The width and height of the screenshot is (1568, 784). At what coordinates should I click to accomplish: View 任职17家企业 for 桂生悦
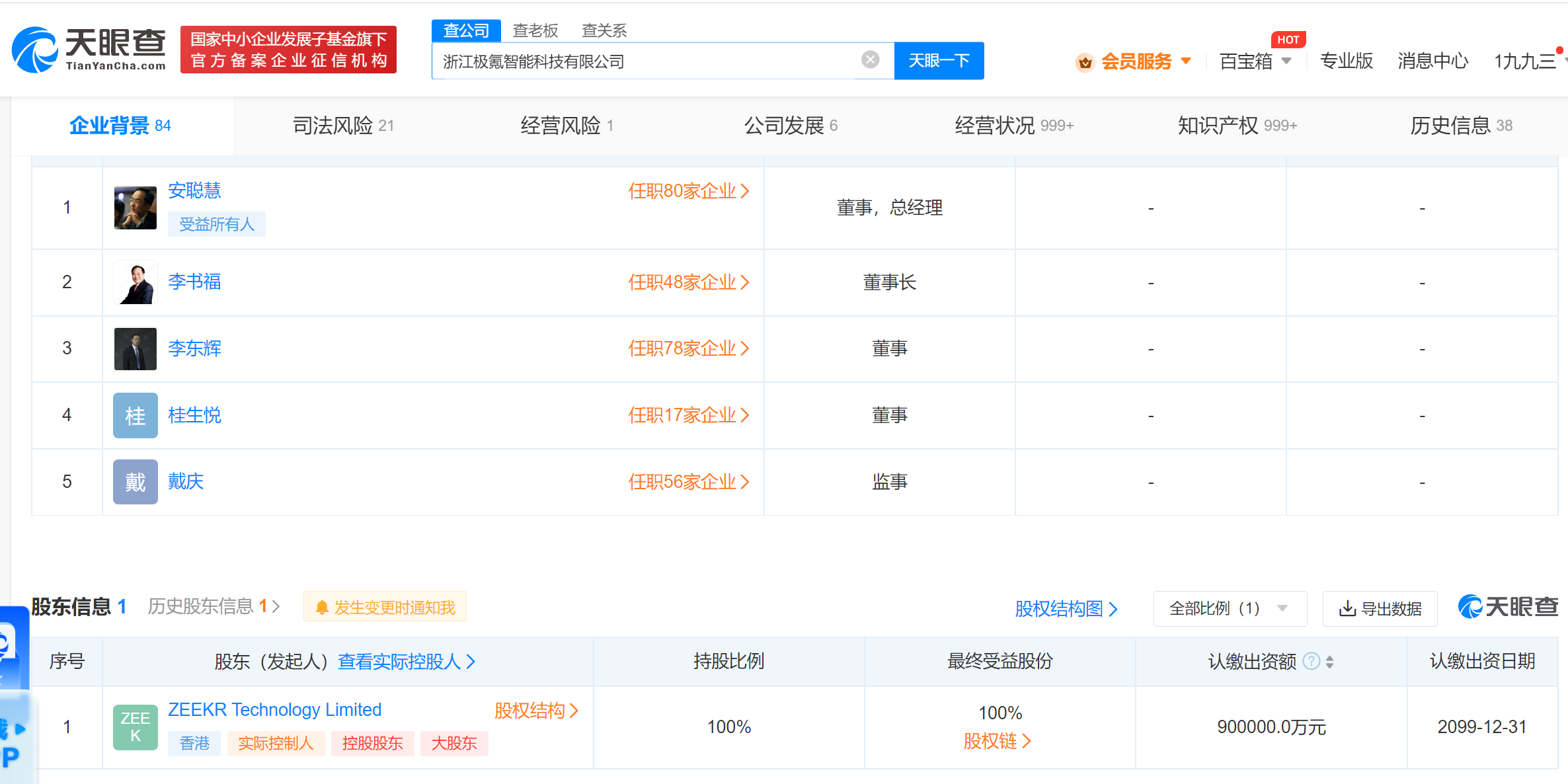pyautogui.click(x=688, y=415)
